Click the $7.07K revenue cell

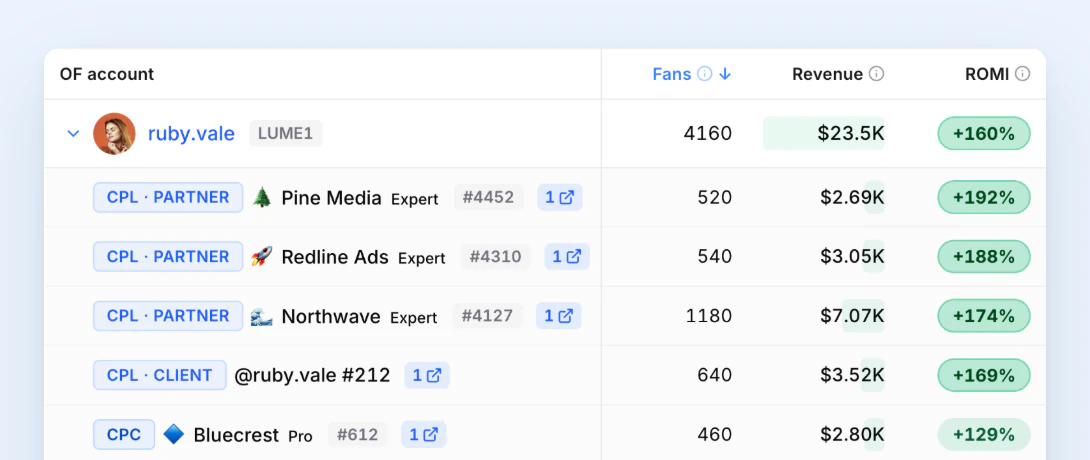[x=852, y=316]
